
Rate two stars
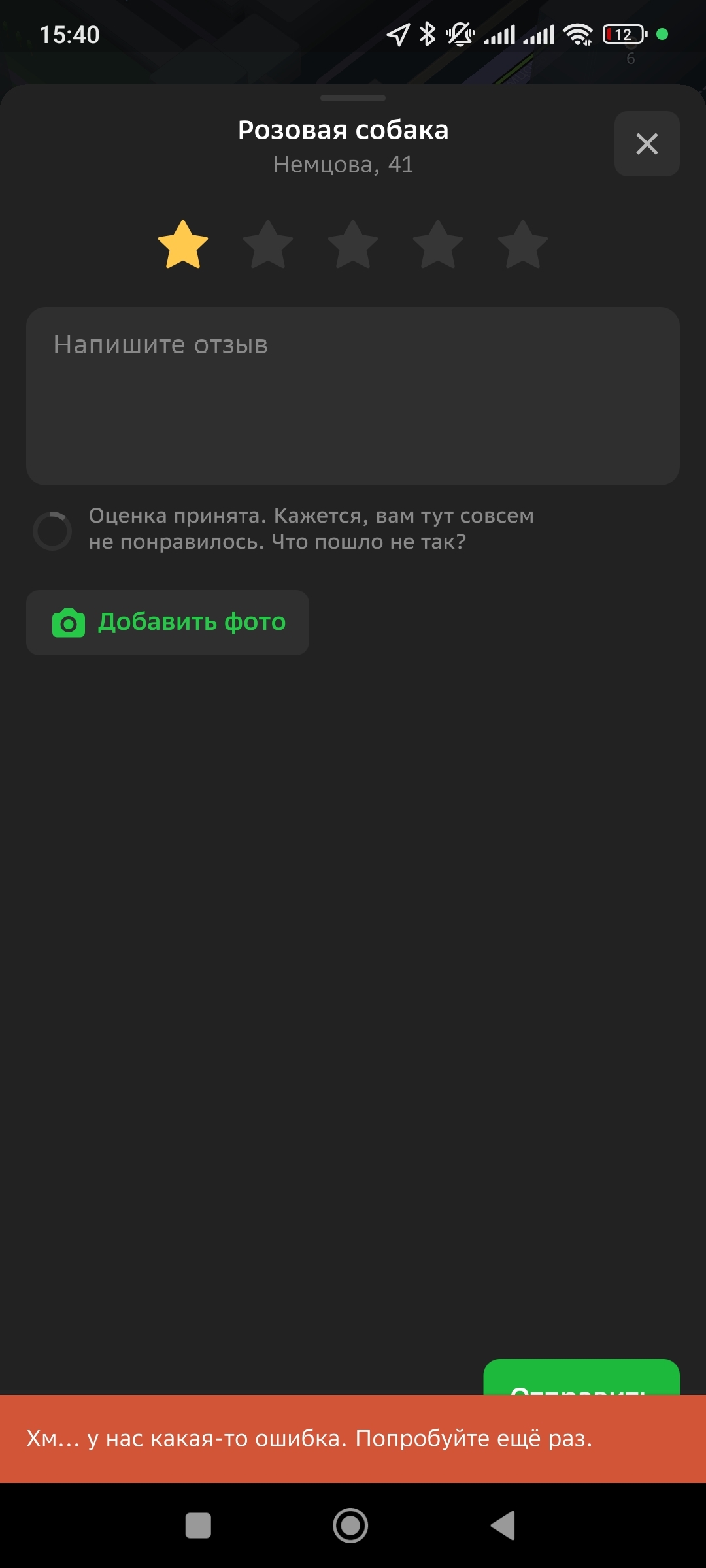[268, 244]
